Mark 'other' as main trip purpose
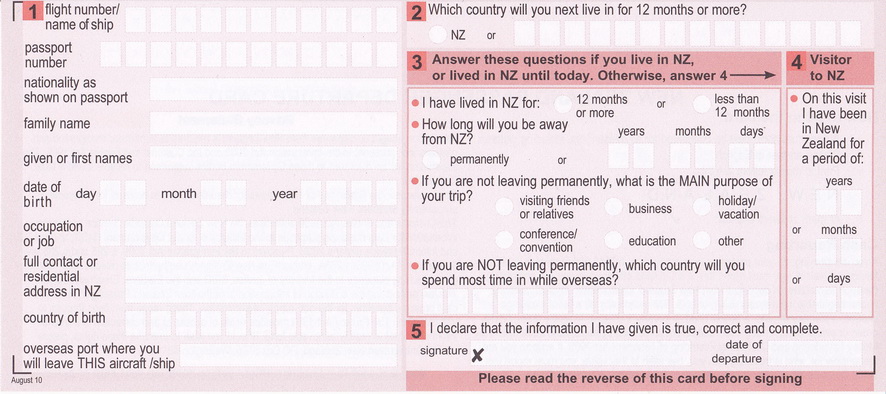The height and width of the screenshot is (394, 886). click(x=702, y=240)
